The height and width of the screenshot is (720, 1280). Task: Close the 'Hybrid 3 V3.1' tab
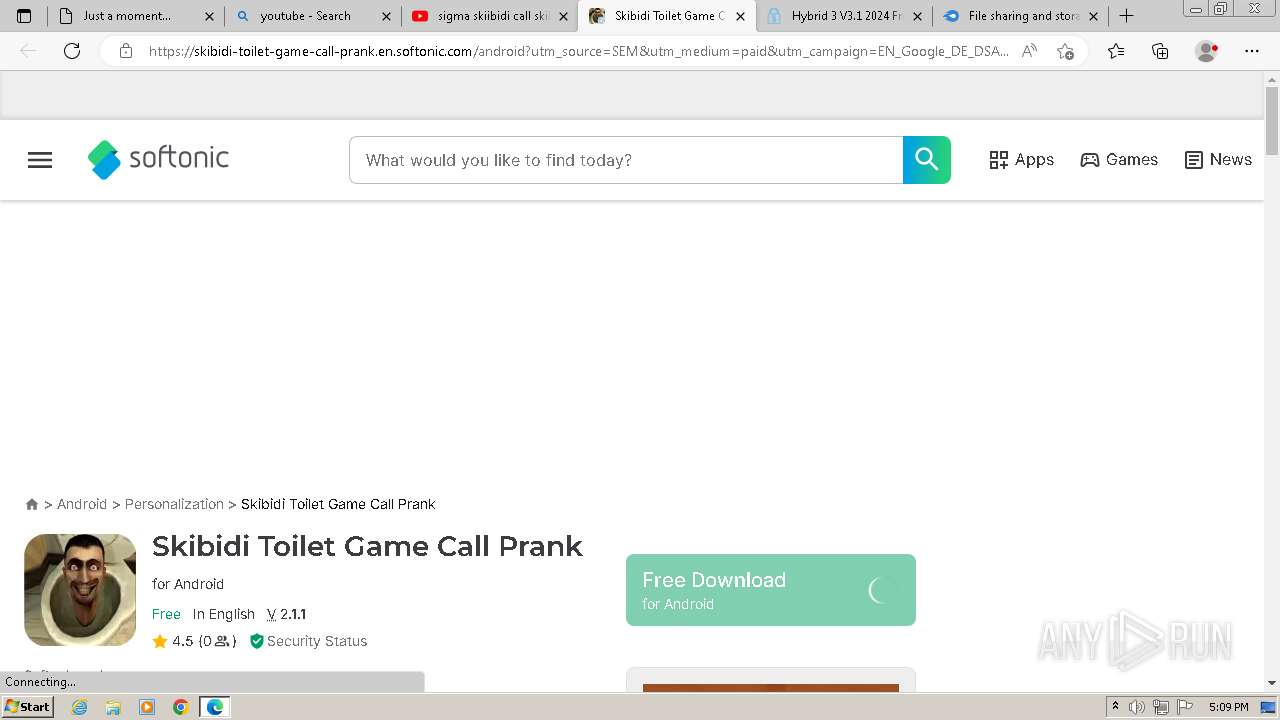click(x=917, y=16)
